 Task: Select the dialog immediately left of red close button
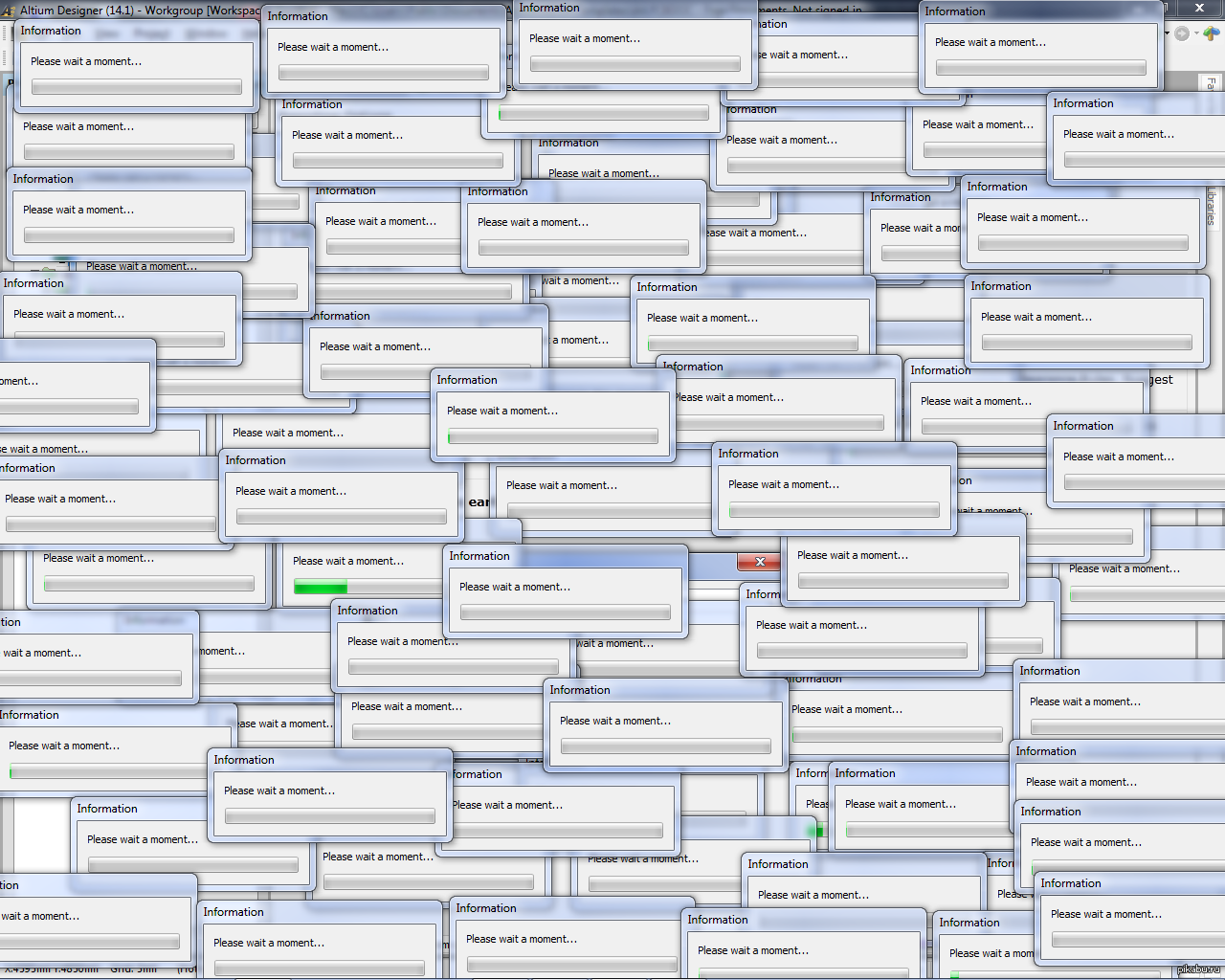tap(567, 589)
